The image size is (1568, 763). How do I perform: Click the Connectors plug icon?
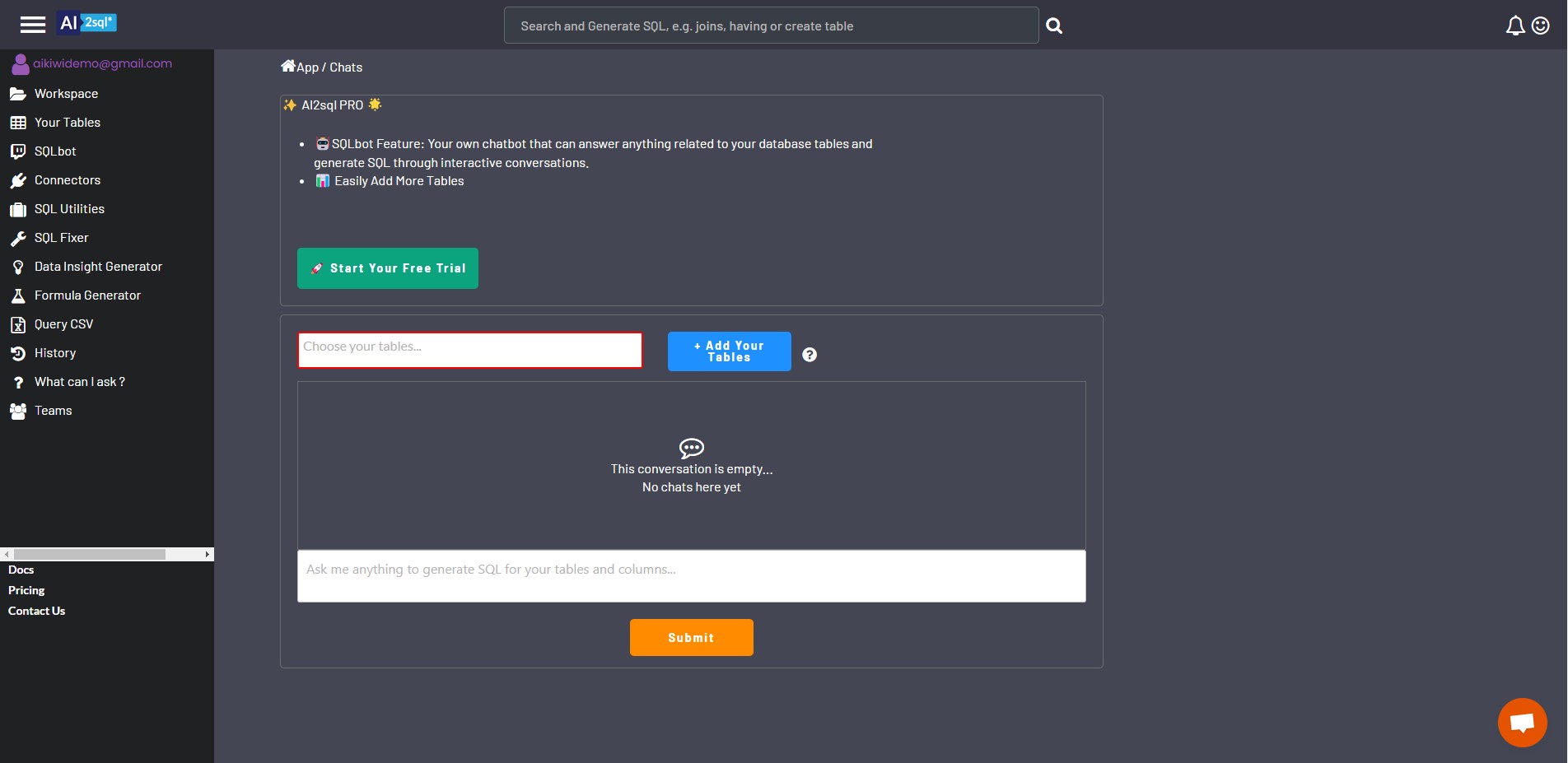18,180
